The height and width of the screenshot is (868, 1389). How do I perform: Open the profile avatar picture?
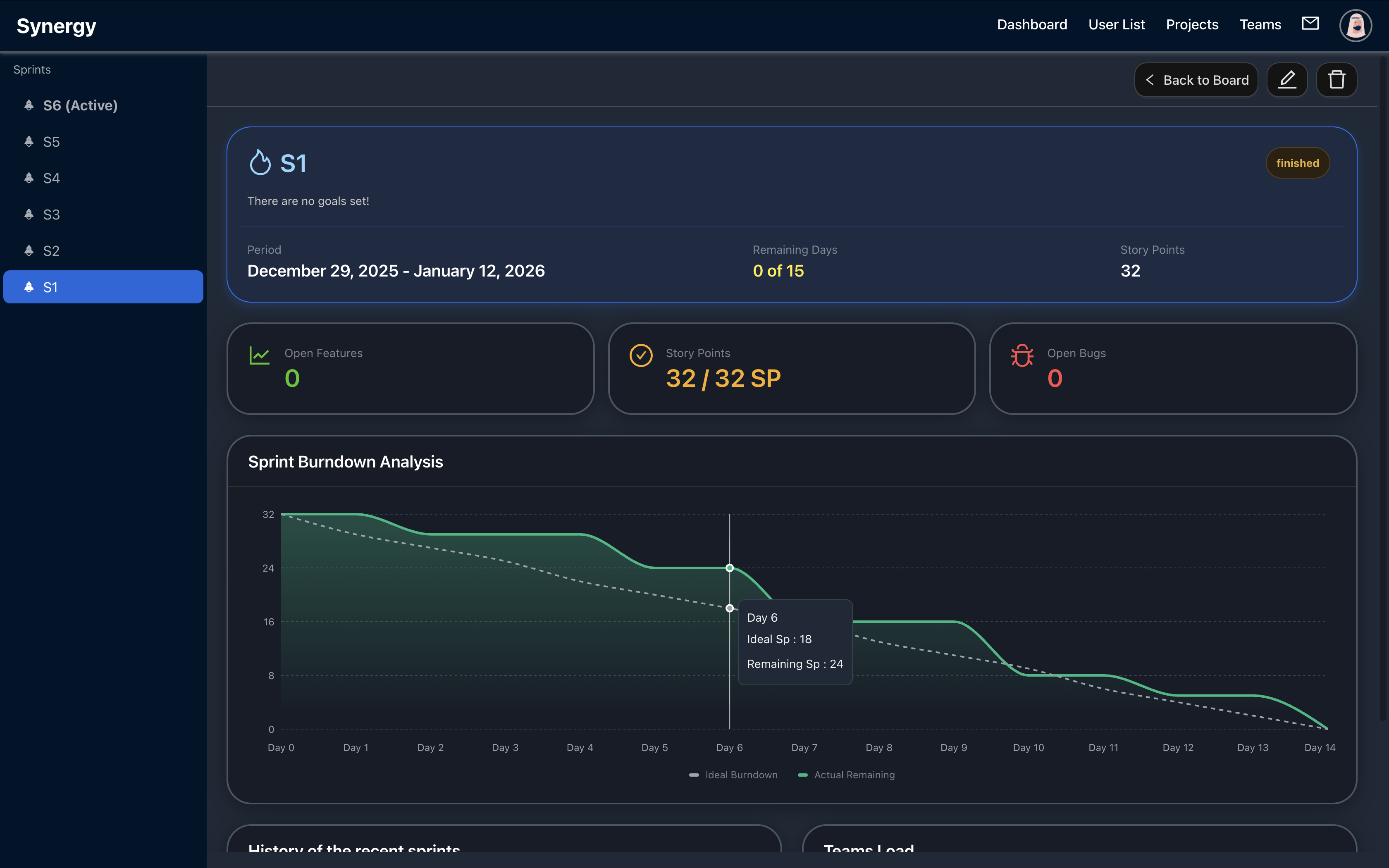point(1355,25)
